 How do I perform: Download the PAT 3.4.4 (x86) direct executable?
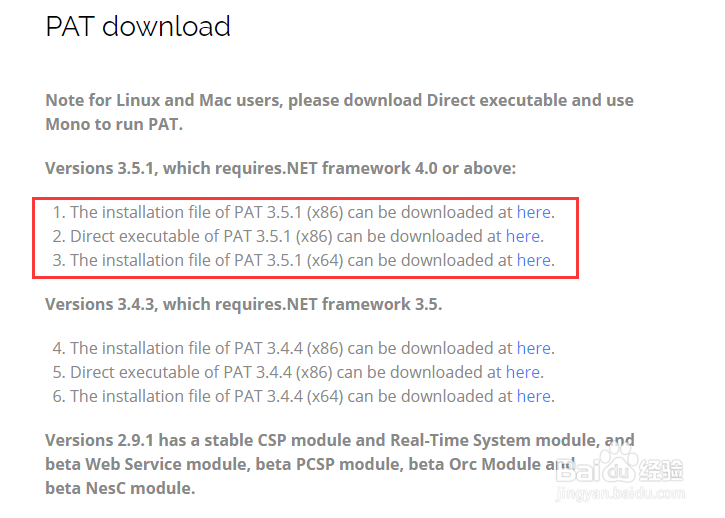(x=522, y=372)
